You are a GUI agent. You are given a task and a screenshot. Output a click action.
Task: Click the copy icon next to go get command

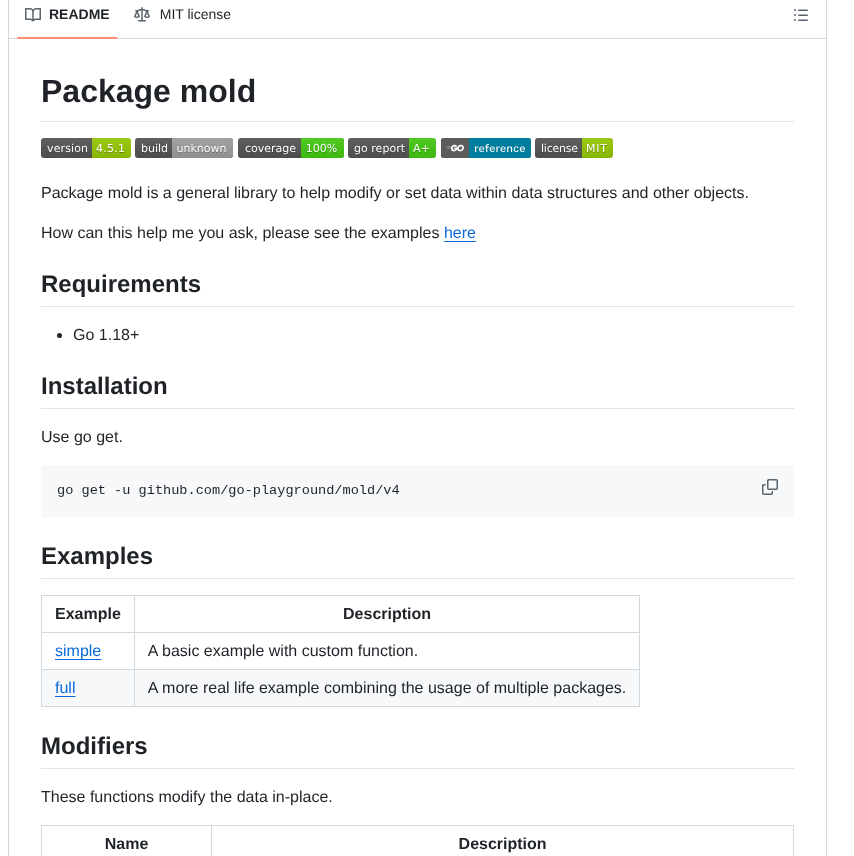coord(769,487)
